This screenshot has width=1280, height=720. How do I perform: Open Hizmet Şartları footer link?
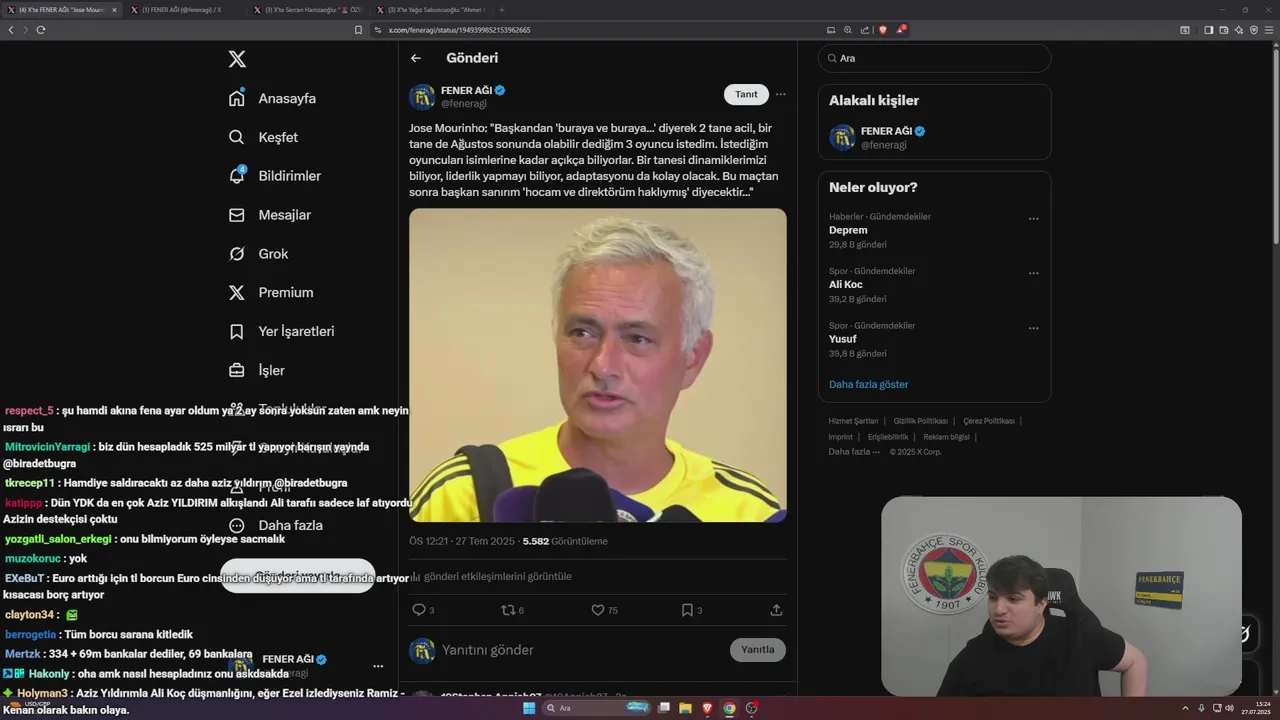(853, 421)
